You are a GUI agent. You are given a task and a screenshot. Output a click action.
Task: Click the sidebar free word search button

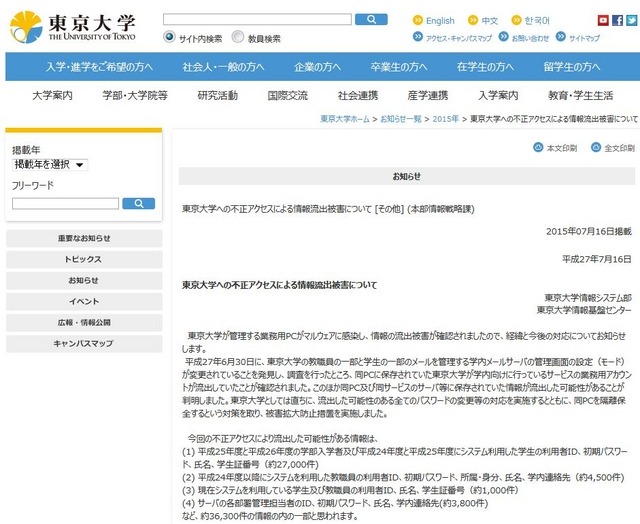tap(138, 203)
